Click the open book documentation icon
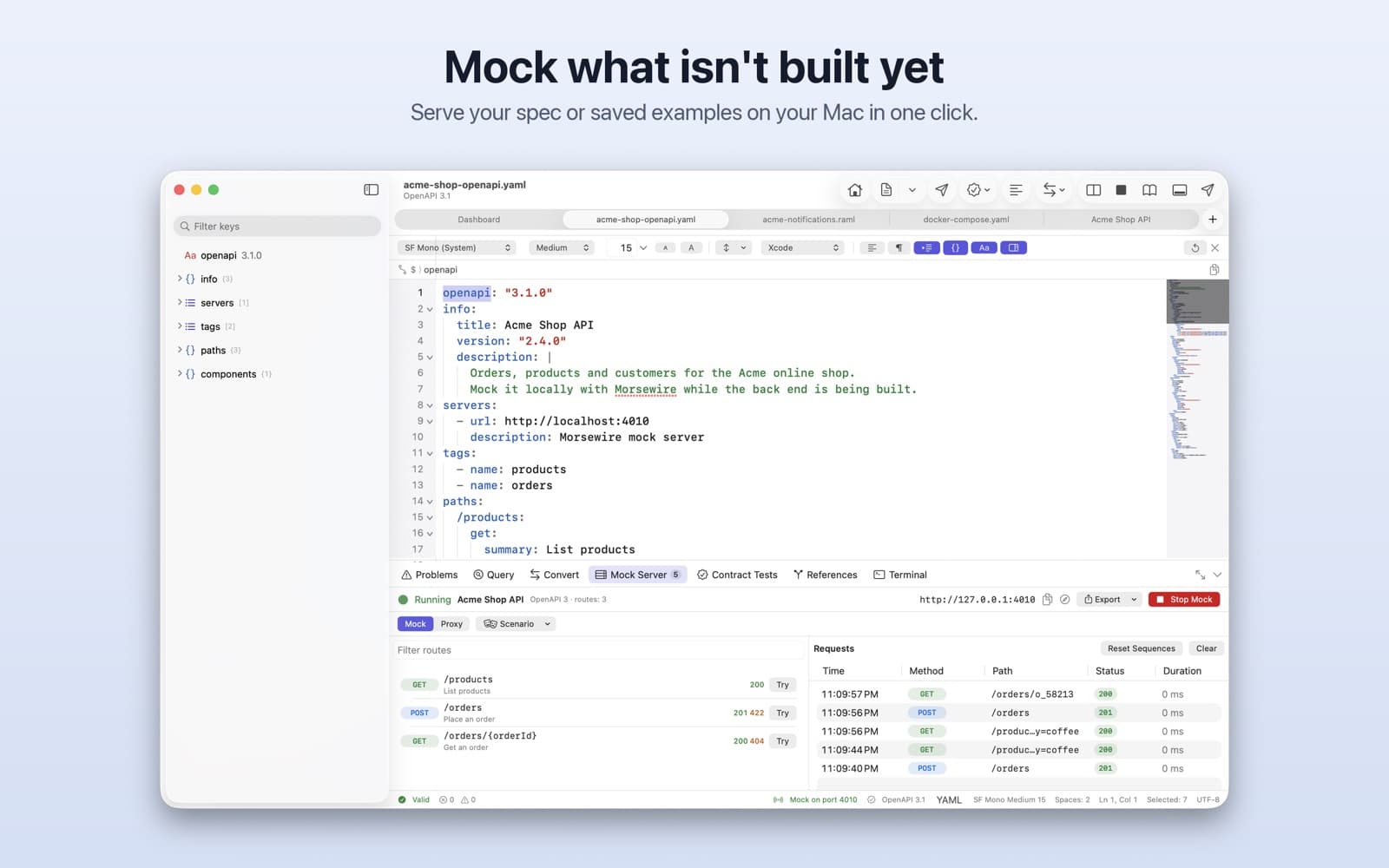The image size is (1389, 868). (x=1149, y=190)
